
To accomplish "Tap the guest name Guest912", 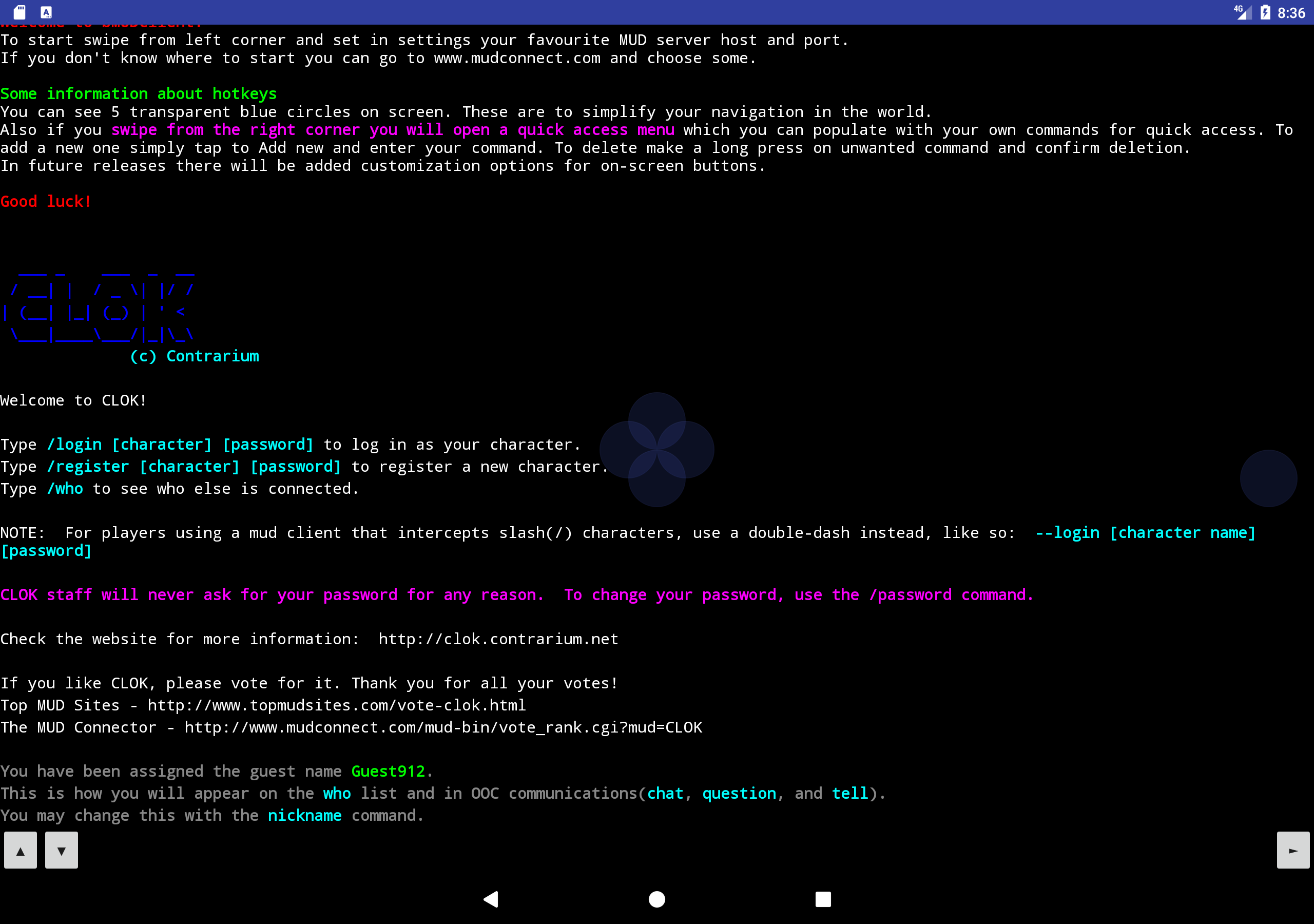I will click(x=388, y=771).
